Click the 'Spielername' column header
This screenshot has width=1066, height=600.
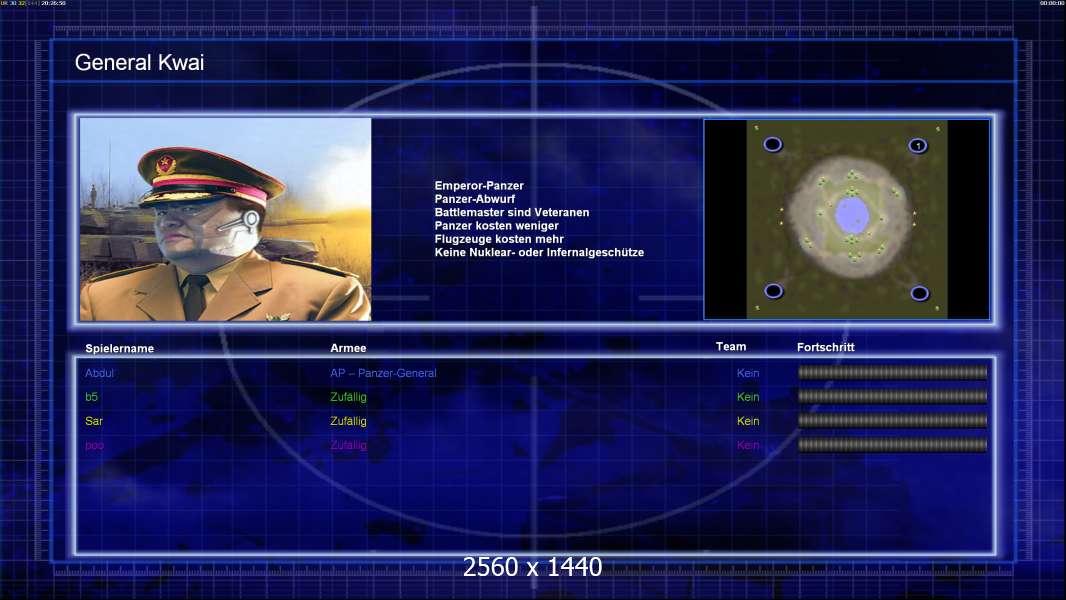pos(120,349)
